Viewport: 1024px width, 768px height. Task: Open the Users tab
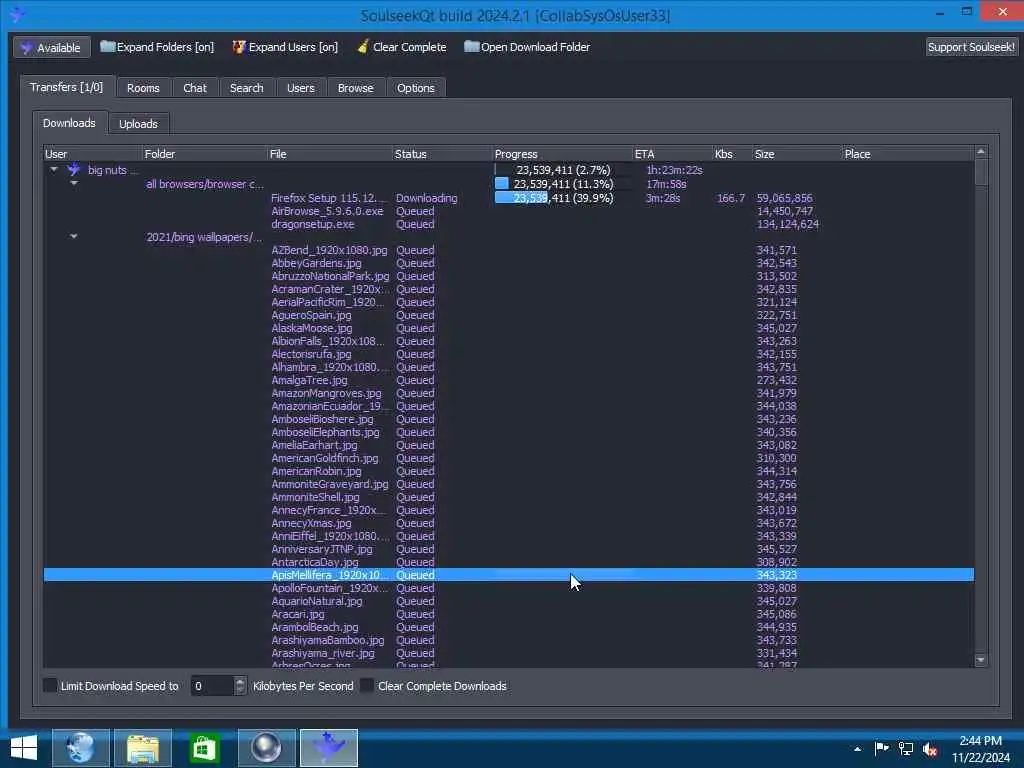(x=300, y=88)
